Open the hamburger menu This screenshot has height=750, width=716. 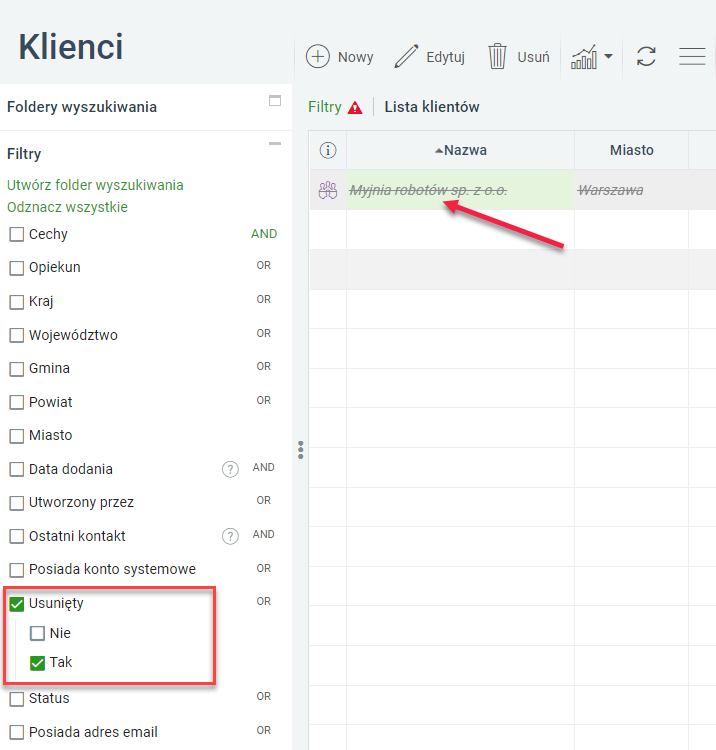coord(692,56)
